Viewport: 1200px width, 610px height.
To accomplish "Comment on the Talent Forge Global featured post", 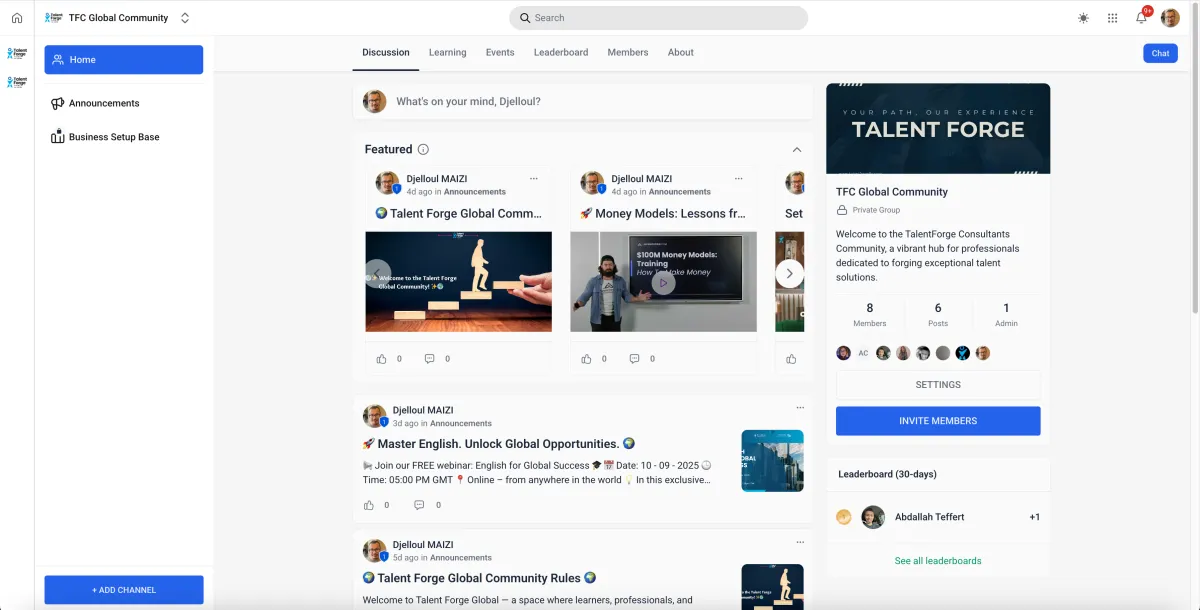I will point(429,358).
